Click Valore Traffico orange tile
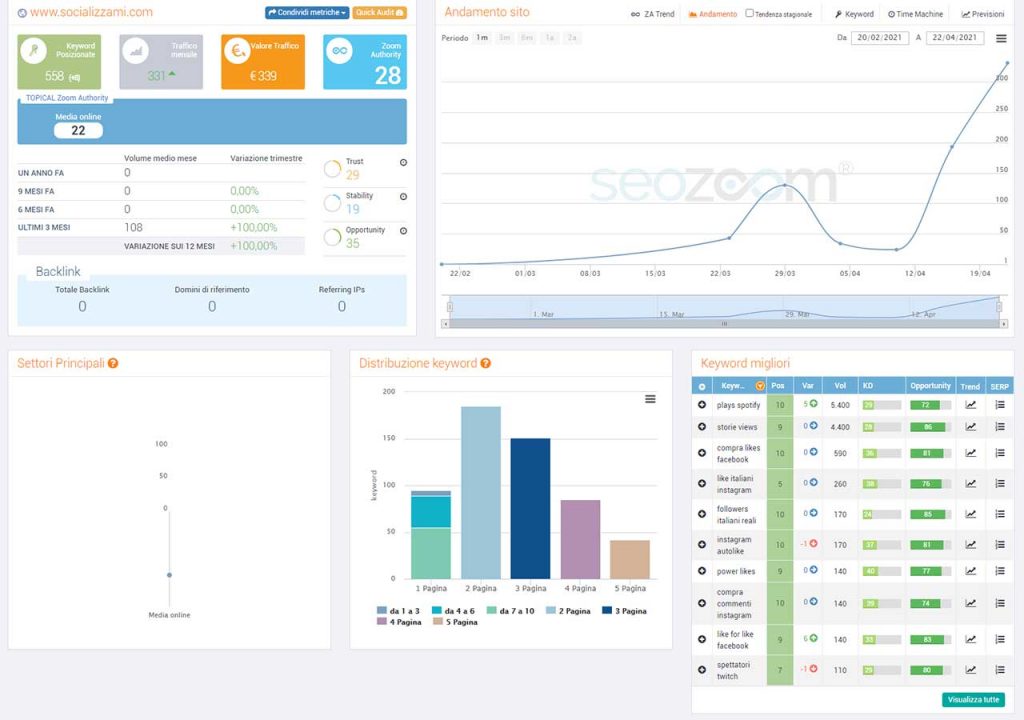 263,62
